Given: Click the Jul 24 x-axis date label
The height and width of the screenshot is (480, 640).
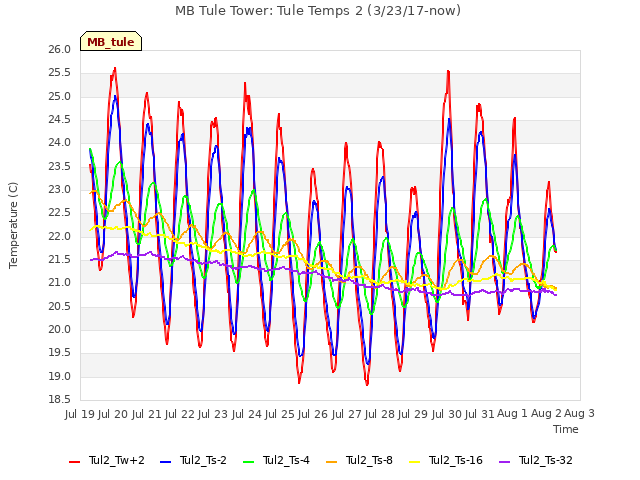Looking at the screenshot, I should click(247, 414).
